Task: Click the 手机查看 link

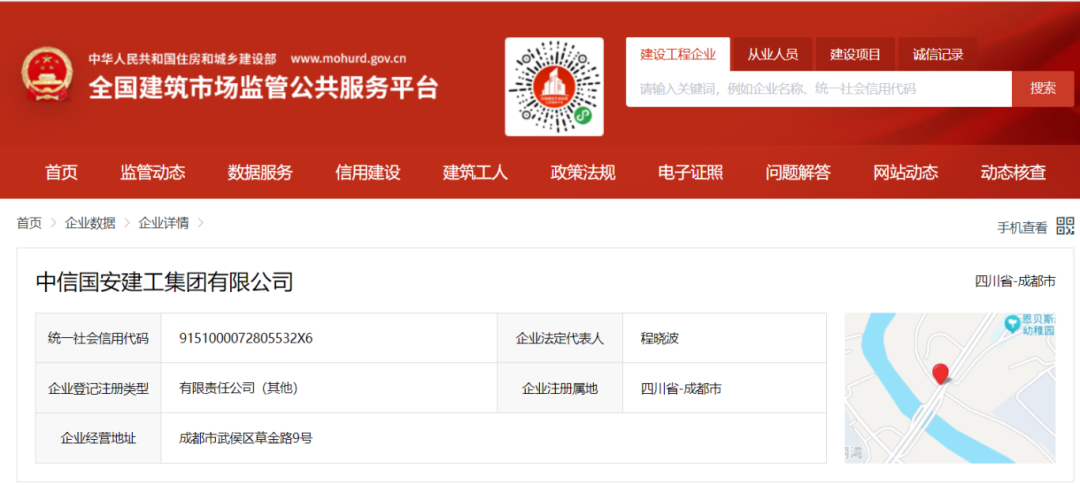Action: [x=1022, y=227]
